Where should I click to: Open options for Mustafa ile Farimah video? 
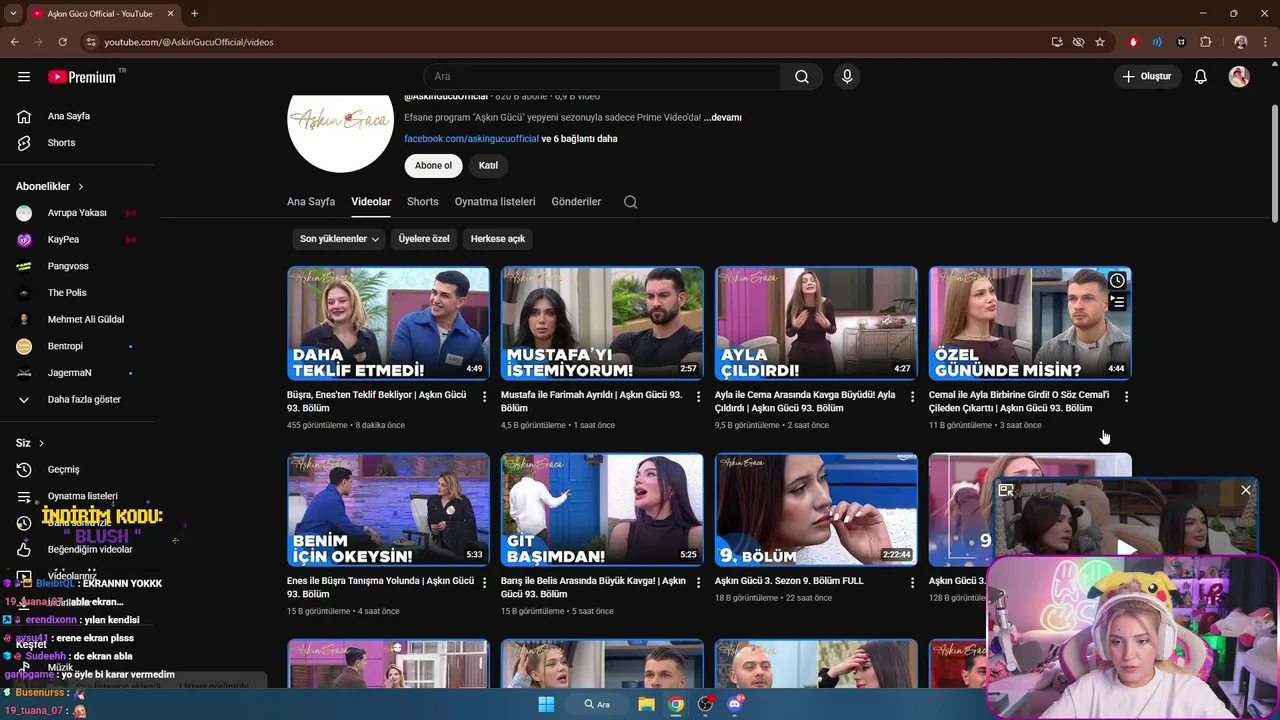tap(699, 397)
